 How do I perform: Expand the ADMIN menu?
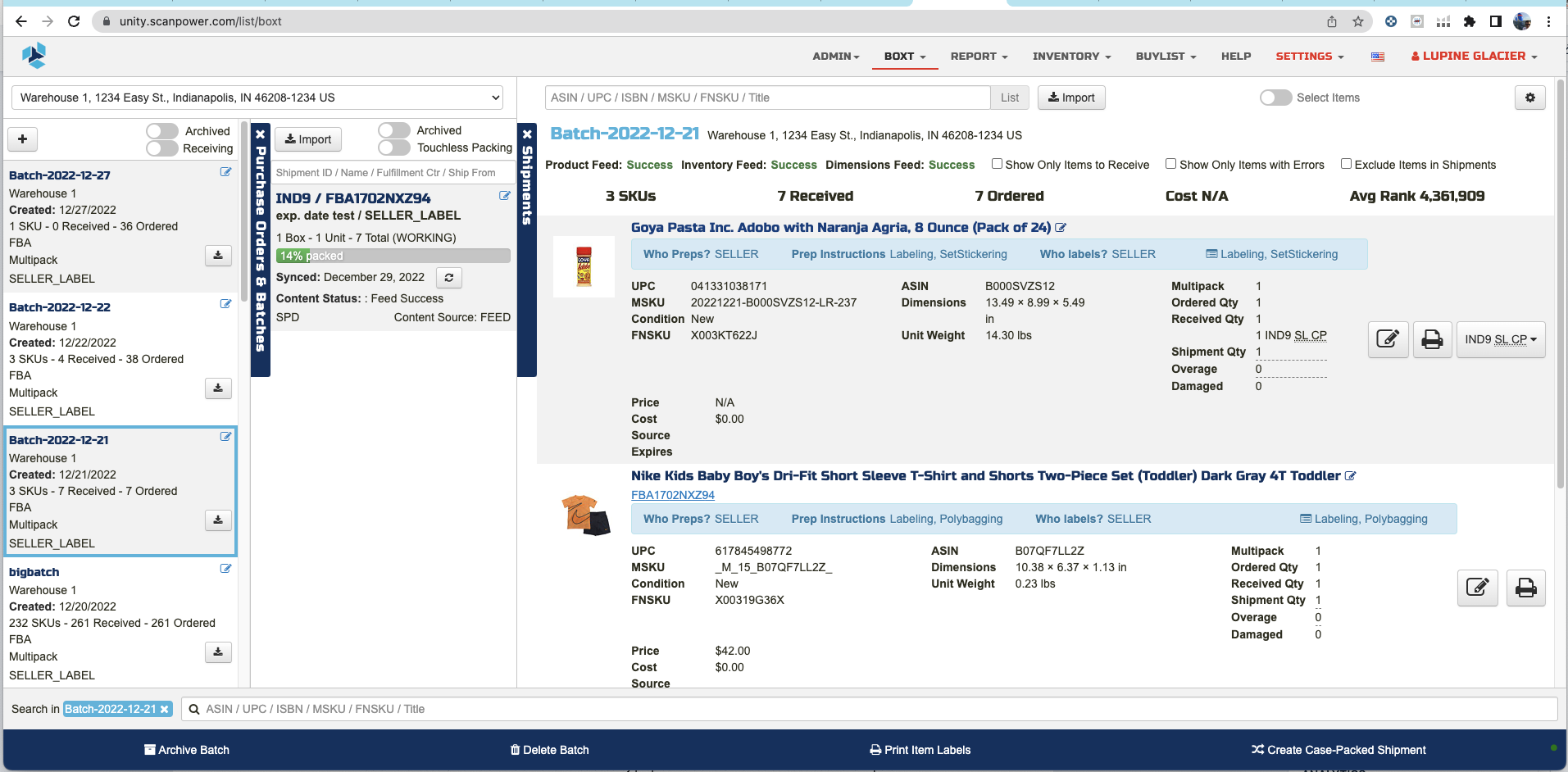(x=836, y=57)
